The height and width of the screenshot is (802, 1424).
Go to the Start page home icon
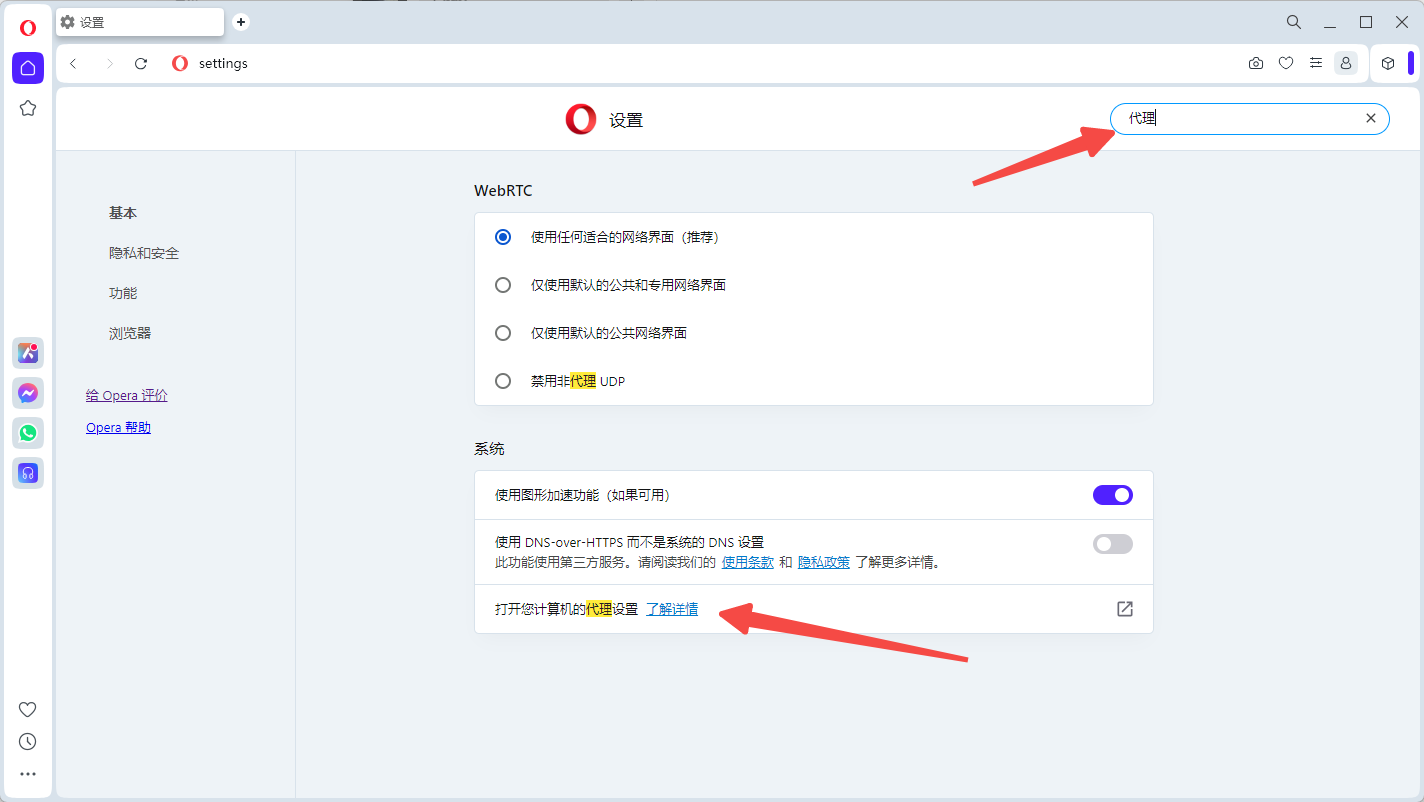coord(28,68)
